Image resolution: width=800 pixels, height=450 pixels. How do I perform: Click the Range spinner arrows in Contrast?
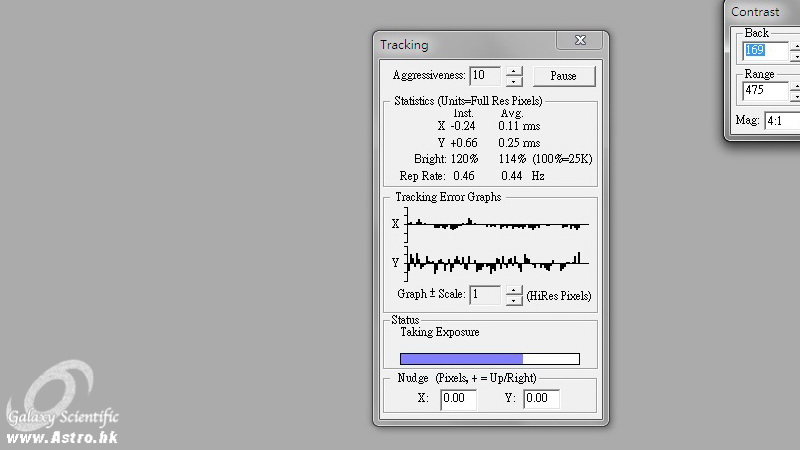(x=795, y=91)
